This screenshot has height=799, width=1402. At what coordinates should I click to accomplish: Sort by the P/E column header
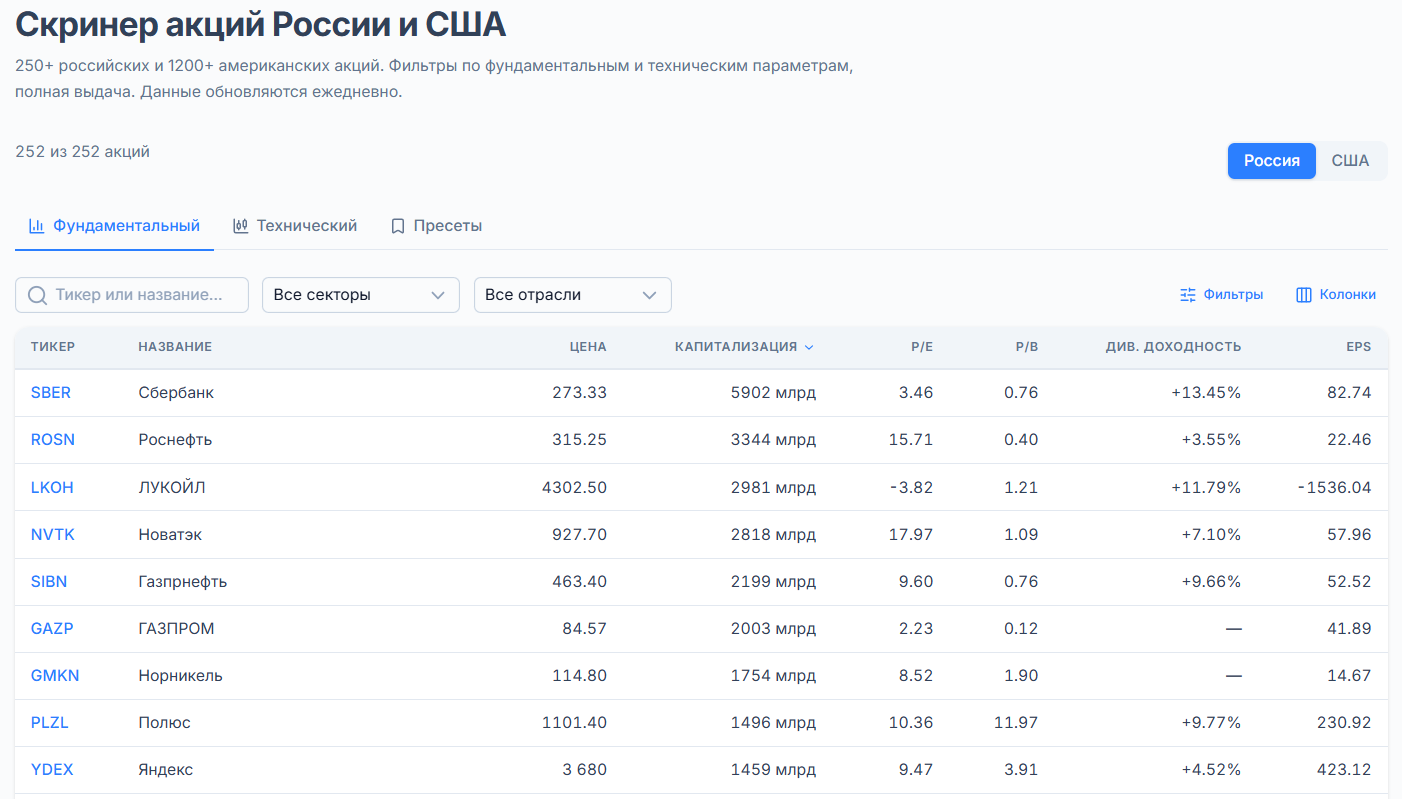coord(922,347)
